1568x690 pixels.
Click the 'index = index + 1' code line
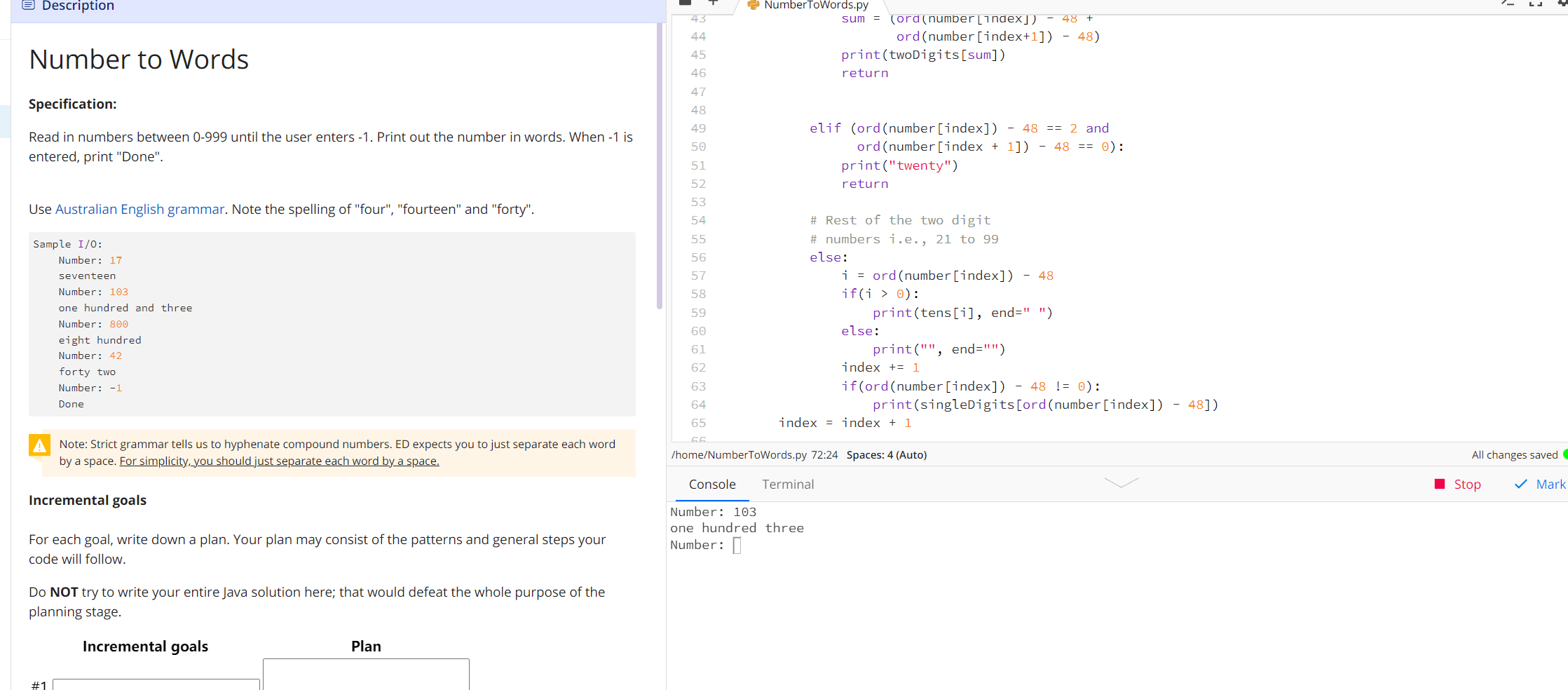[845, 423]
